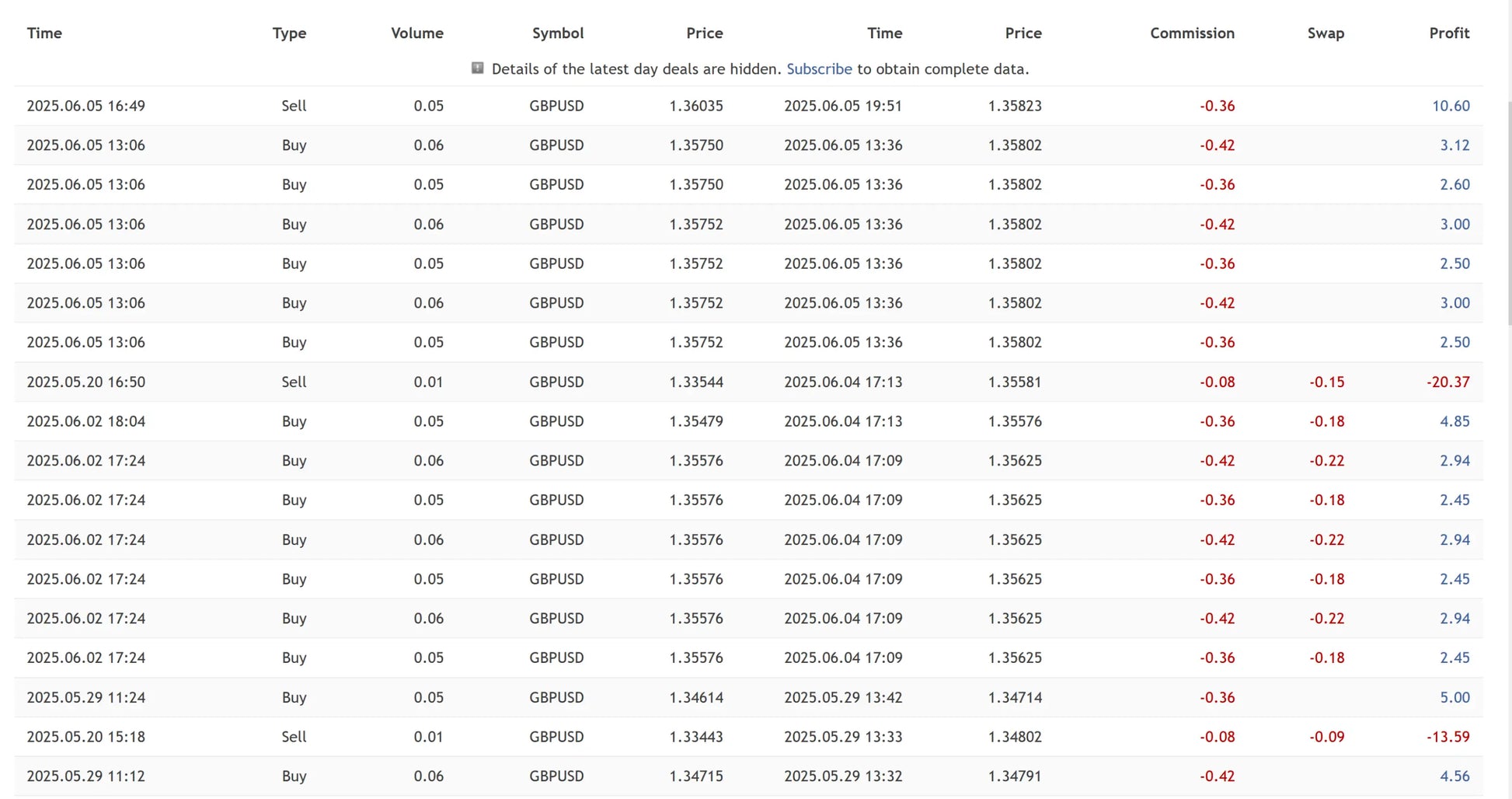Click open time 2025.06.02 18:04
The width and height of the screenshot is (1512, 799).
click(85, 421)
